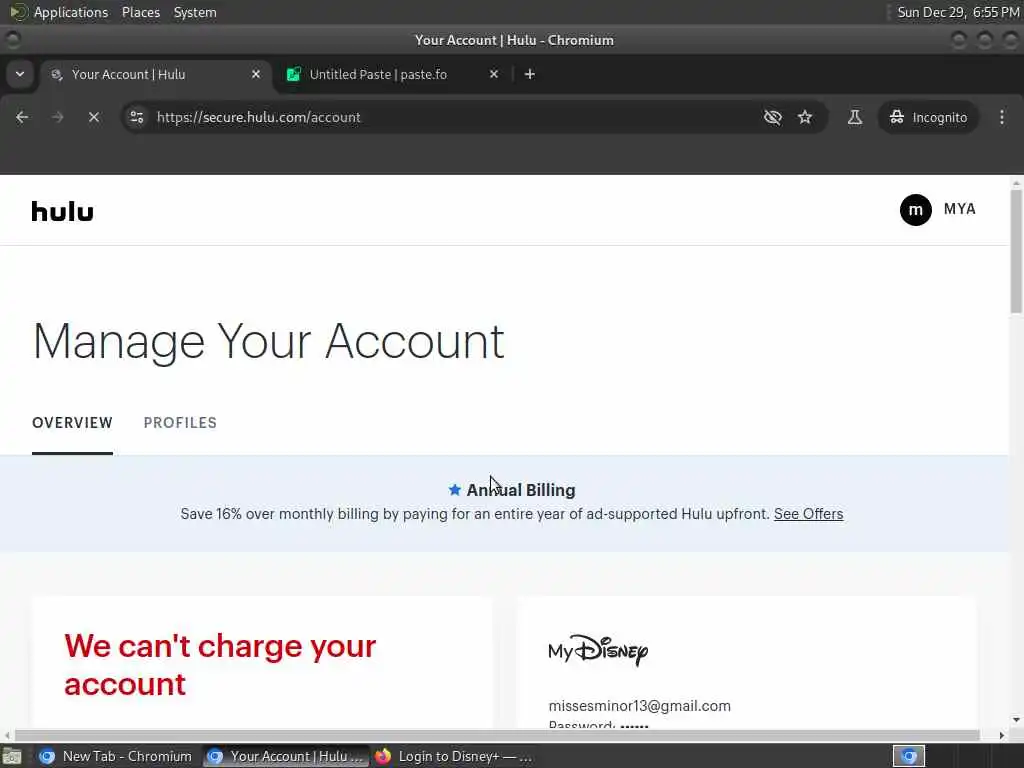This screenshot has height=768, width=1024.
Task: Switch to the Untitled Paste paste.fo tab
Action: [391, 74]
